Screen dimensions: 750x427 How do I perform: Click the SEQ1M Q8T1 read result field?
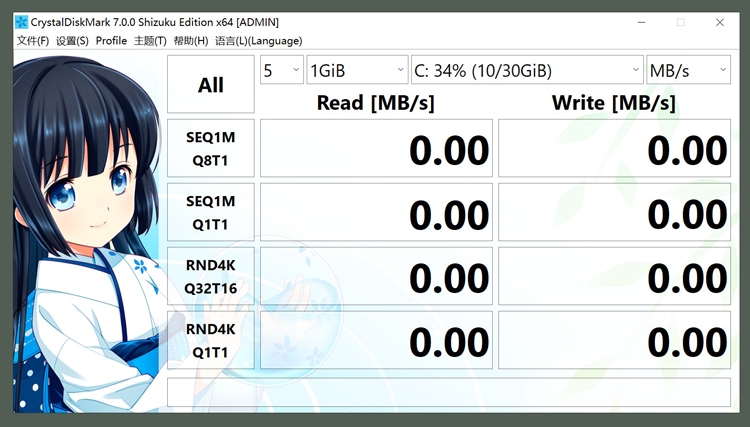[x=376, y=149]
